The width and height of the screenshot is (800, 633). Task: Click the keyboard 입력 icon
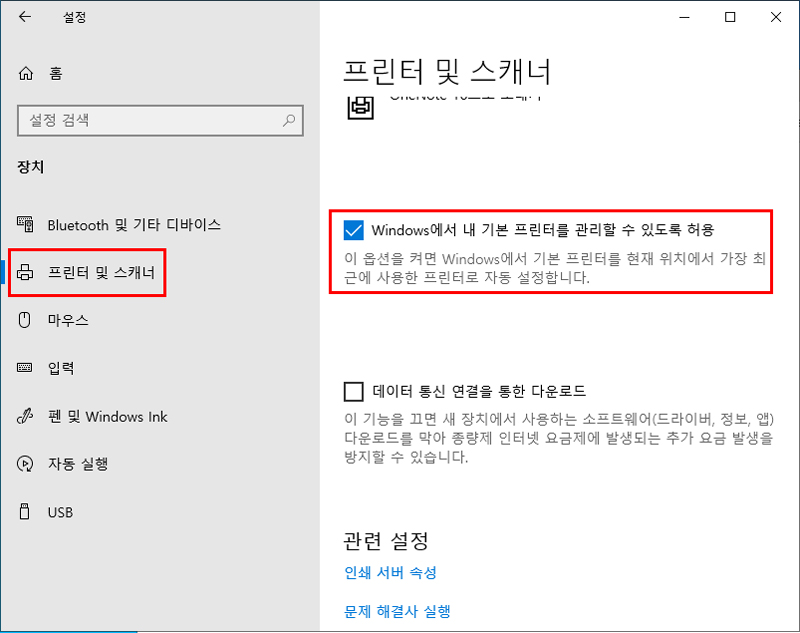[x=24, y=368]
